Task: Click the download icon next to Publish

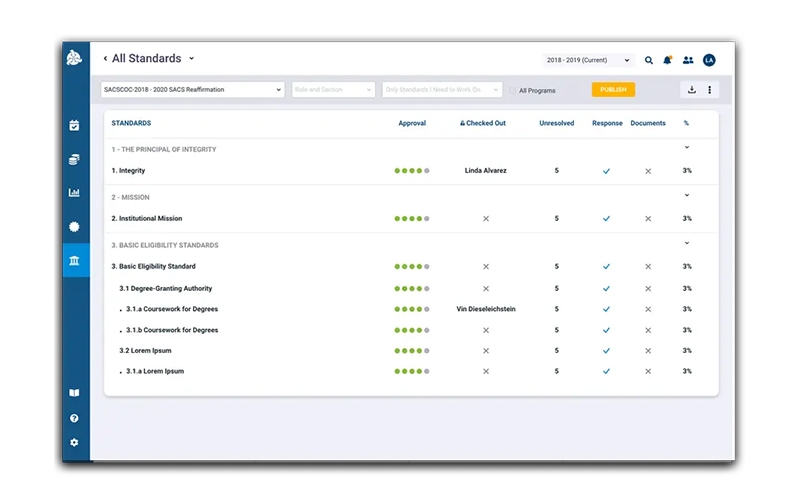Action: (x=692, y=90)
